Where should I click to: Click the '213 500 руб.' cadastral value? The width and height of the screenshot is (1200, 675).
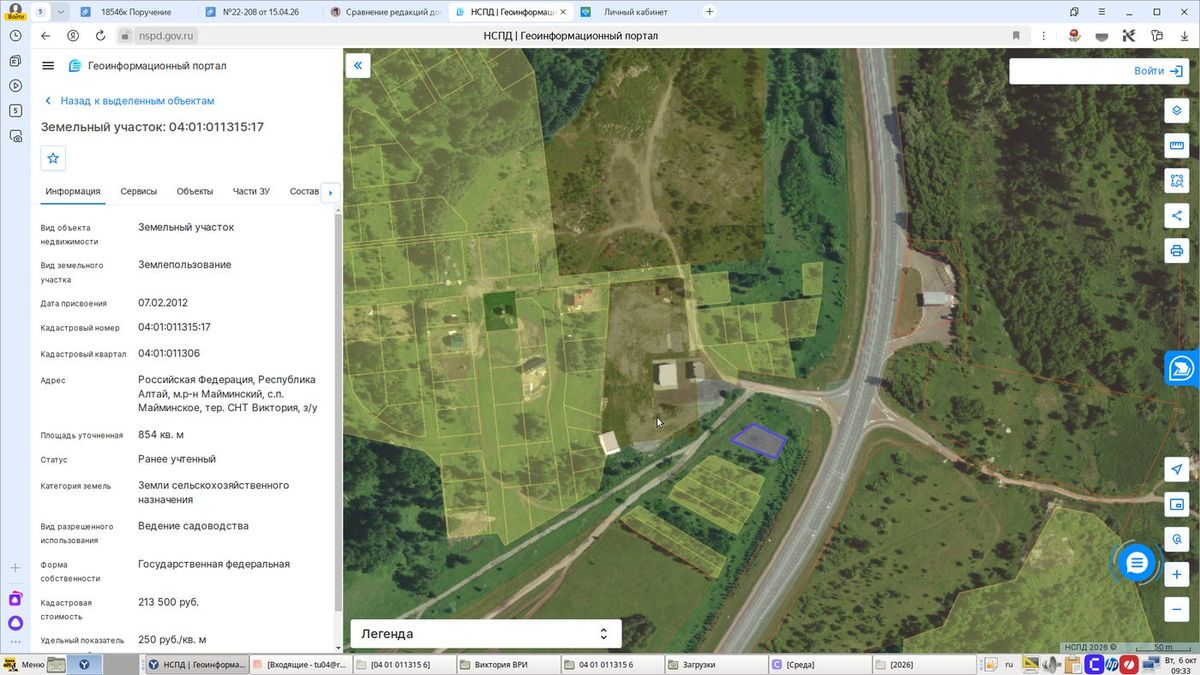point(168,602)
